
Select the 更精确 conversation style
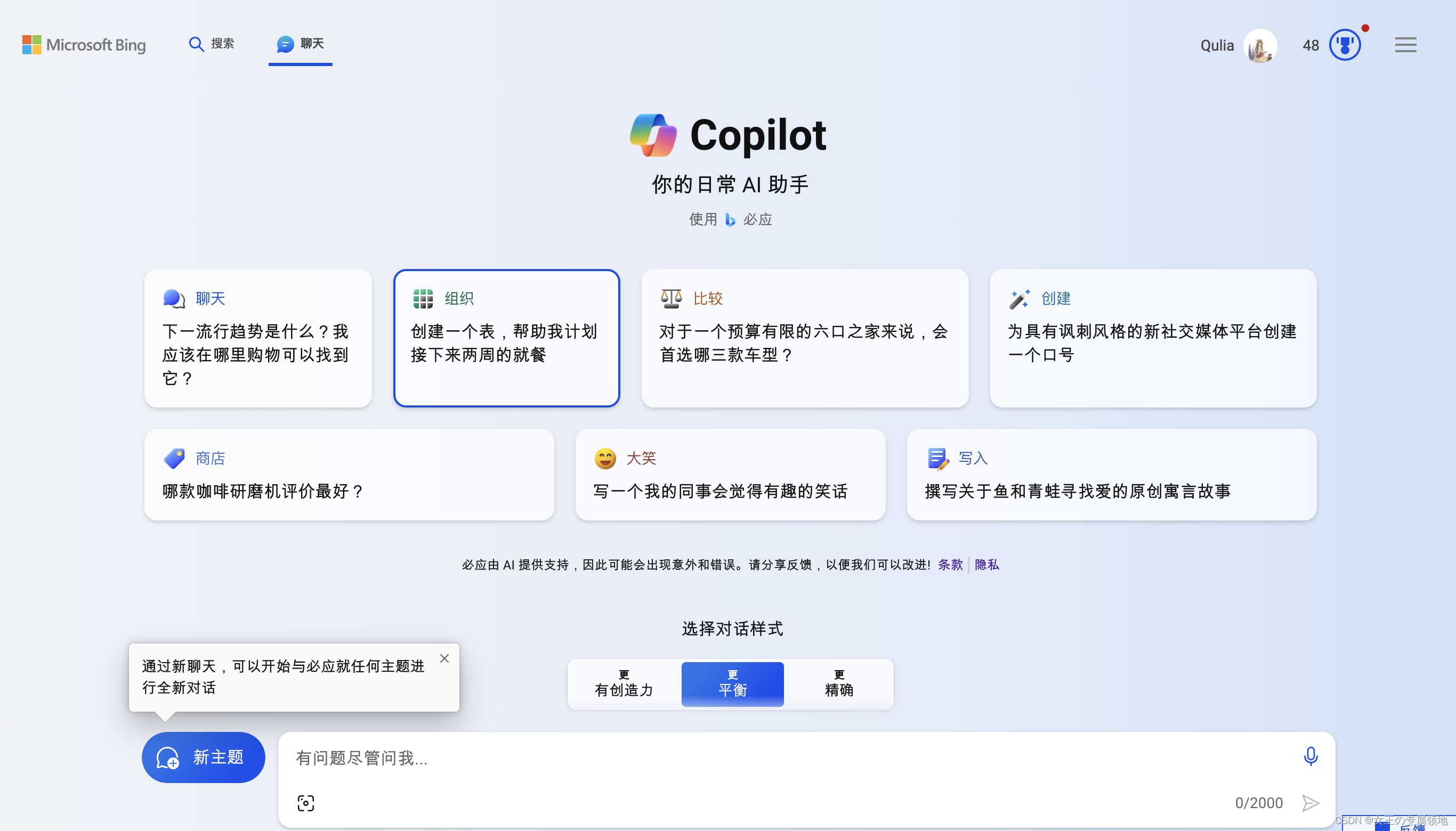[x=839, y=684]
